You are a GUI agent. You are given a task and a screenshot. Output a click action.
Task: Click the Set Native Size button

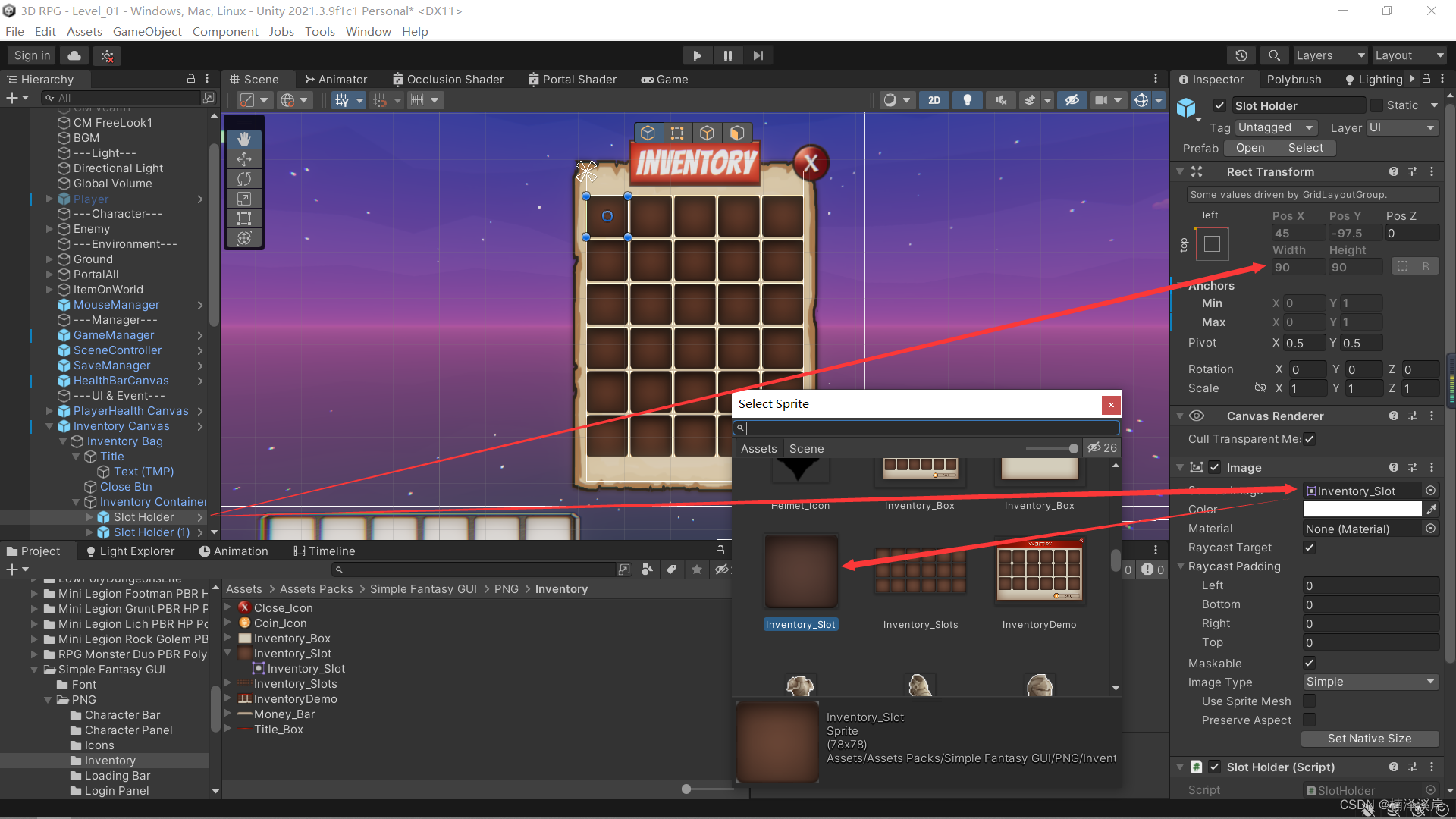[x=1370, y=738]
